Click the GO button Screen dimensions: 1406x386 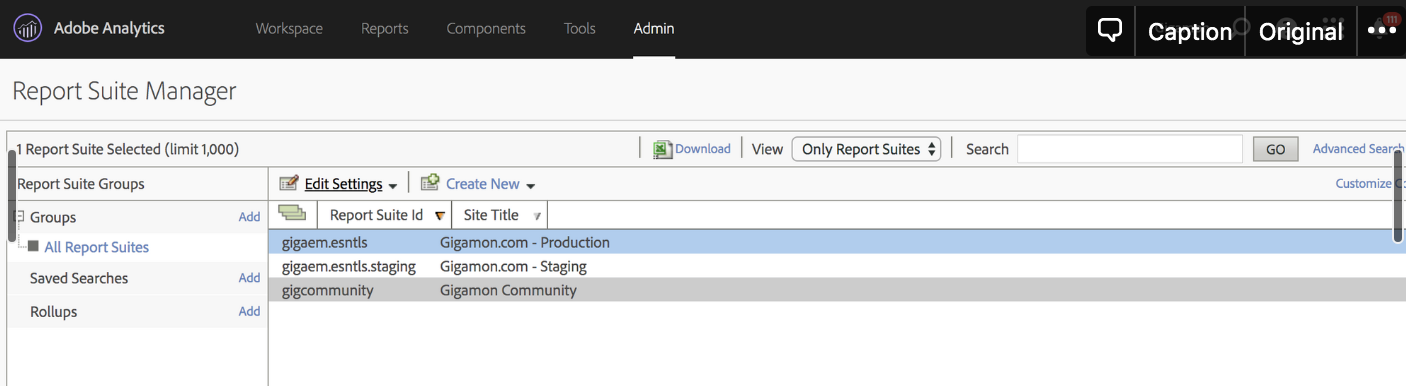tap(1276, 149)
